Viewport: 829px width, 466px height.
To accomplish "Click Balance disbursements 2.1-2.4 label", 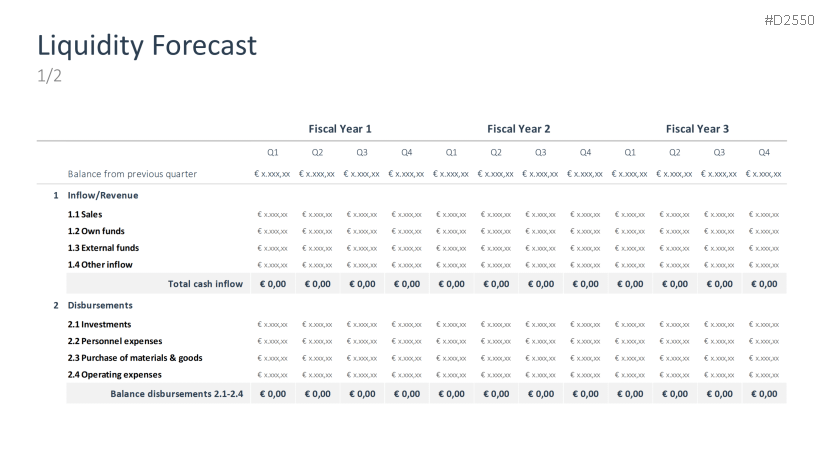I will (177, 394).
